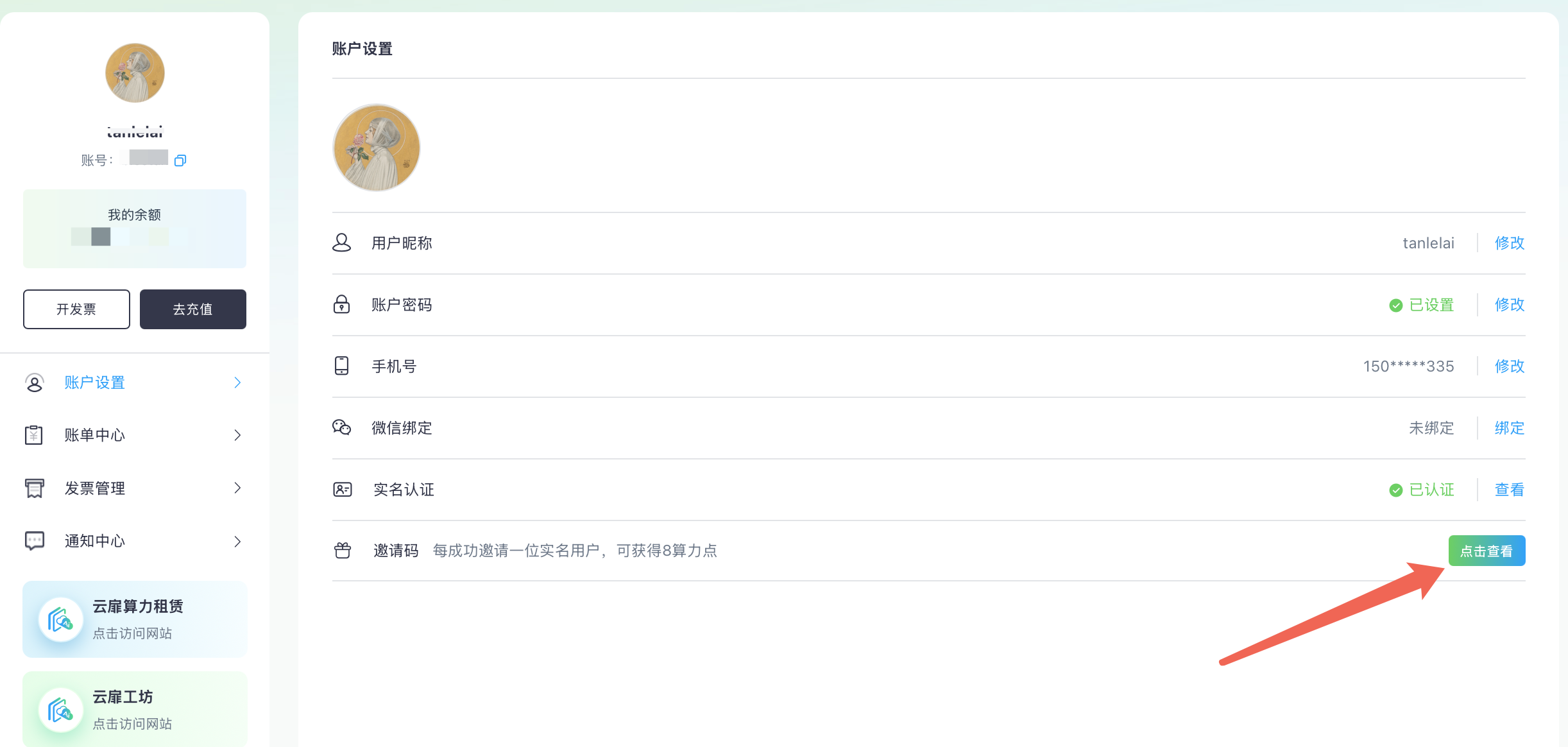This screenshot has width=1568, height=747.
Task: Click the 云扉算力租赁 logo icon
Action: click(60, 620)
